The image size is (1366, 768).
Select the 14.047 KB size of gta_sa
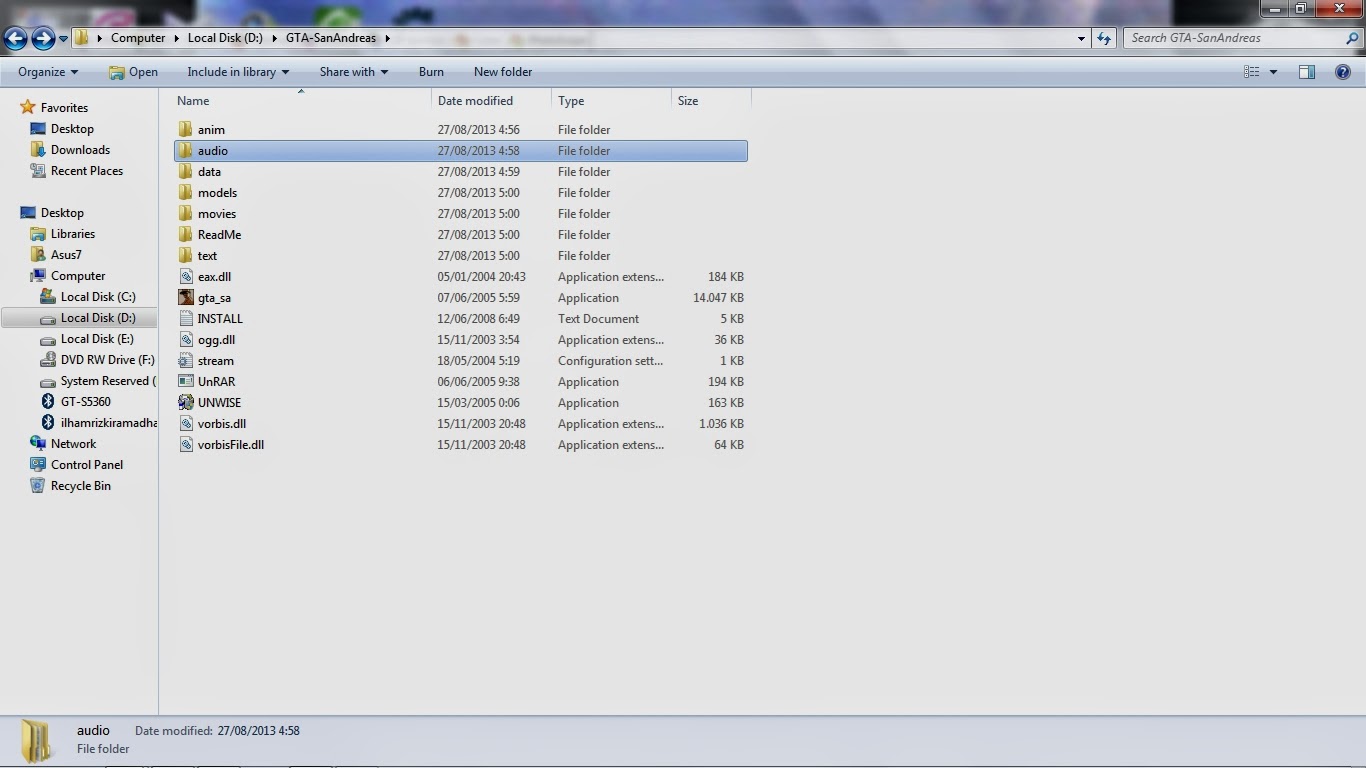(x=718, y=298)
